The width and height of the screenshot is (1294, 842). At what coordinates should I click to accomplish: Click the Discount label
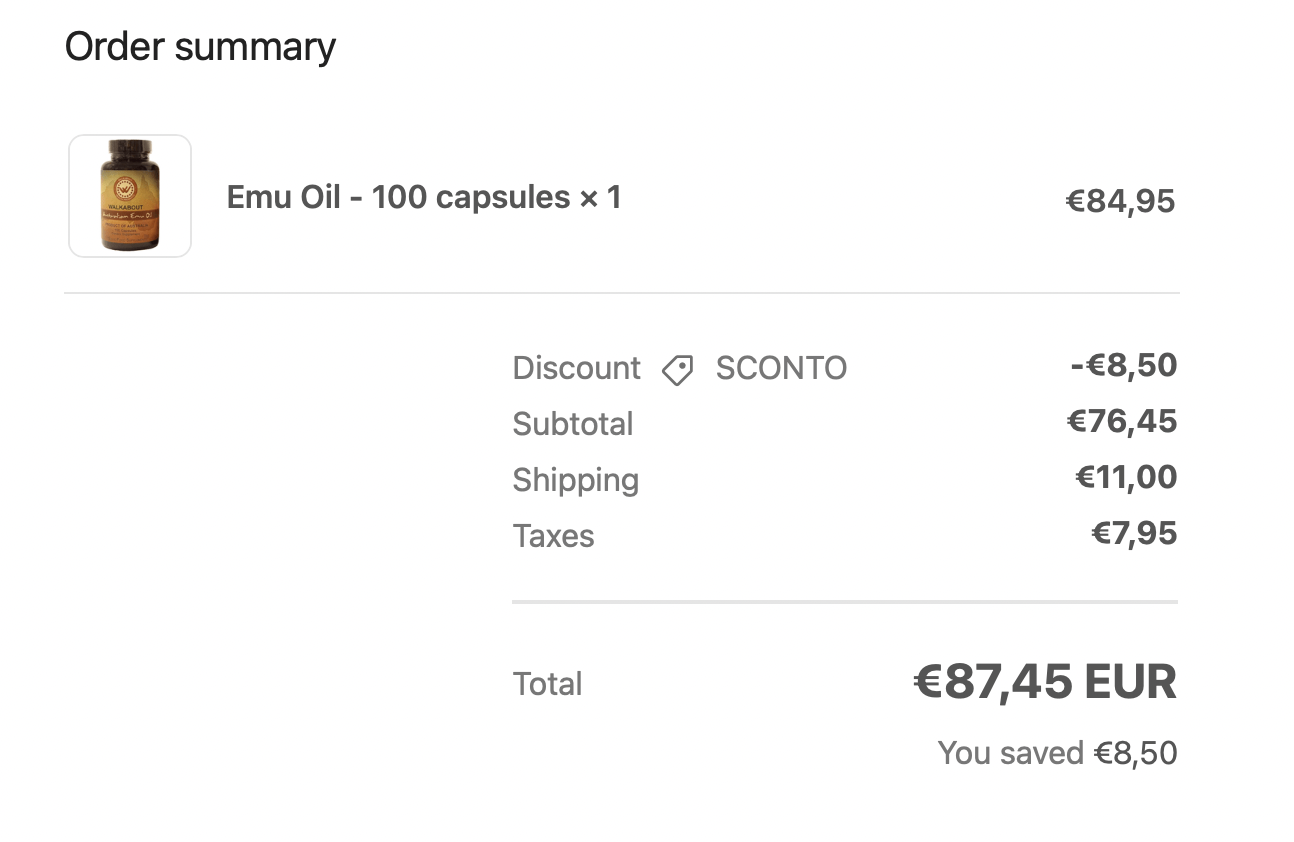[576, 368]
